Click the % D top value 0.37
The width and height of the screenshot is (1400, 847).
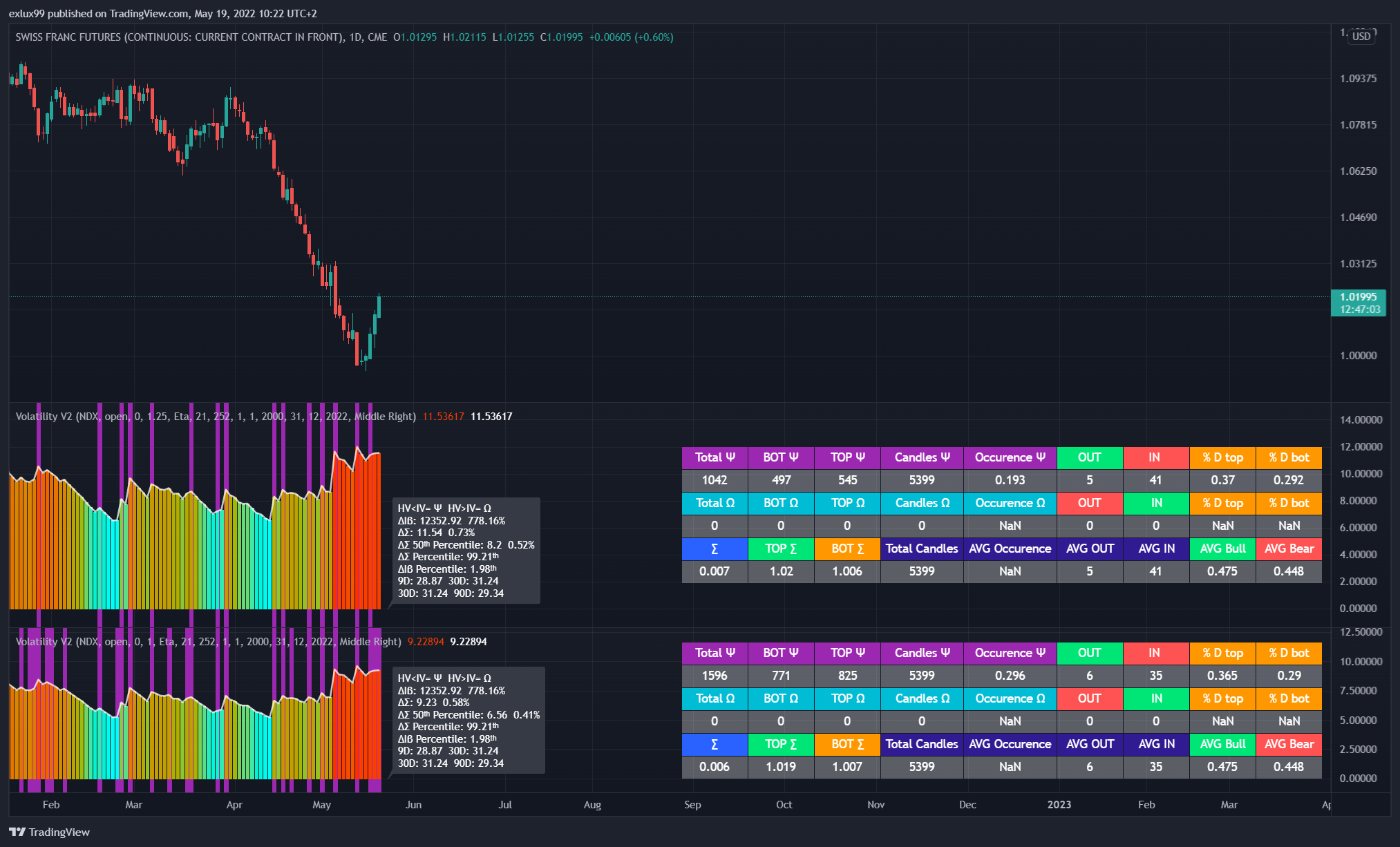pyautogui.click(x=1222, y=480)
